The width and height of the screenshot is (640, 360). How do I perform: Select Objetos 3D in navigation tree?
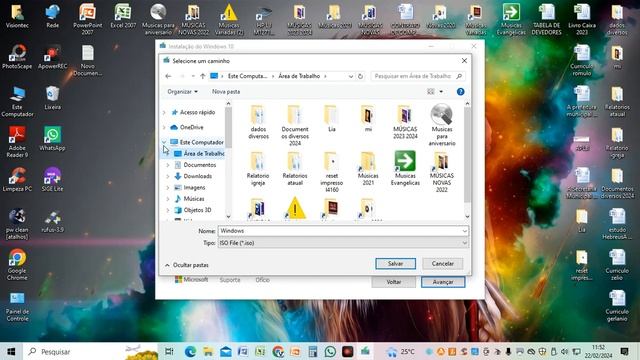(193, 210)
